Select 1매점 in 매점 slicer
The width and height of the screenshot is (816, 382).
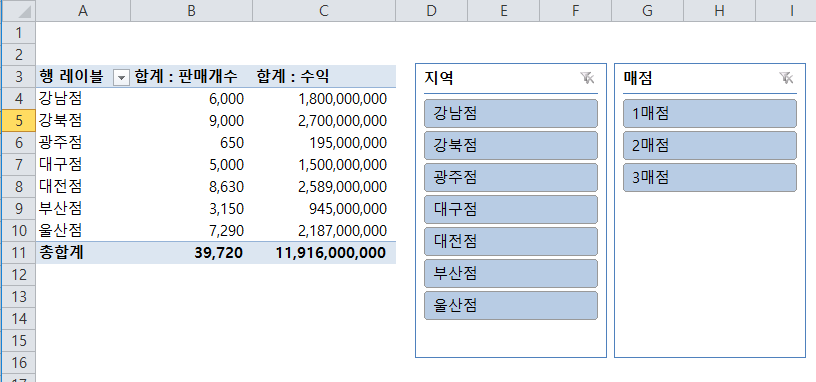[710, 113]
